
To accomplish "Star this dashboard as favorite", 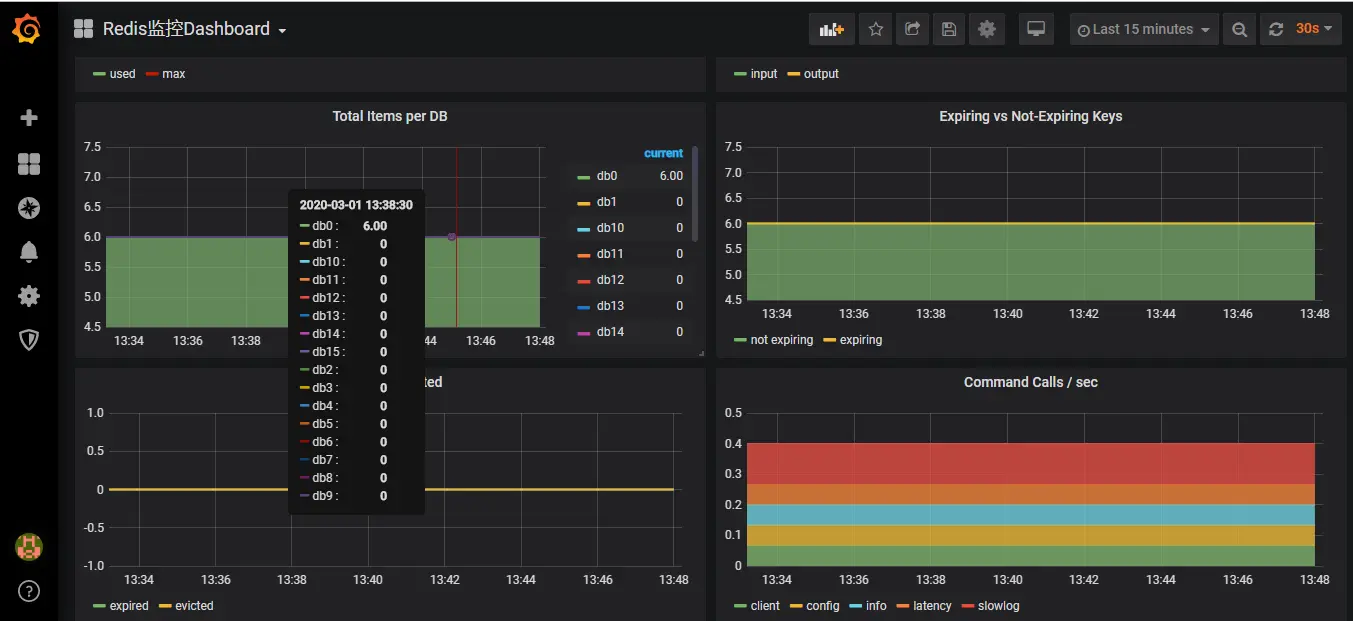I will coord(876,30).
